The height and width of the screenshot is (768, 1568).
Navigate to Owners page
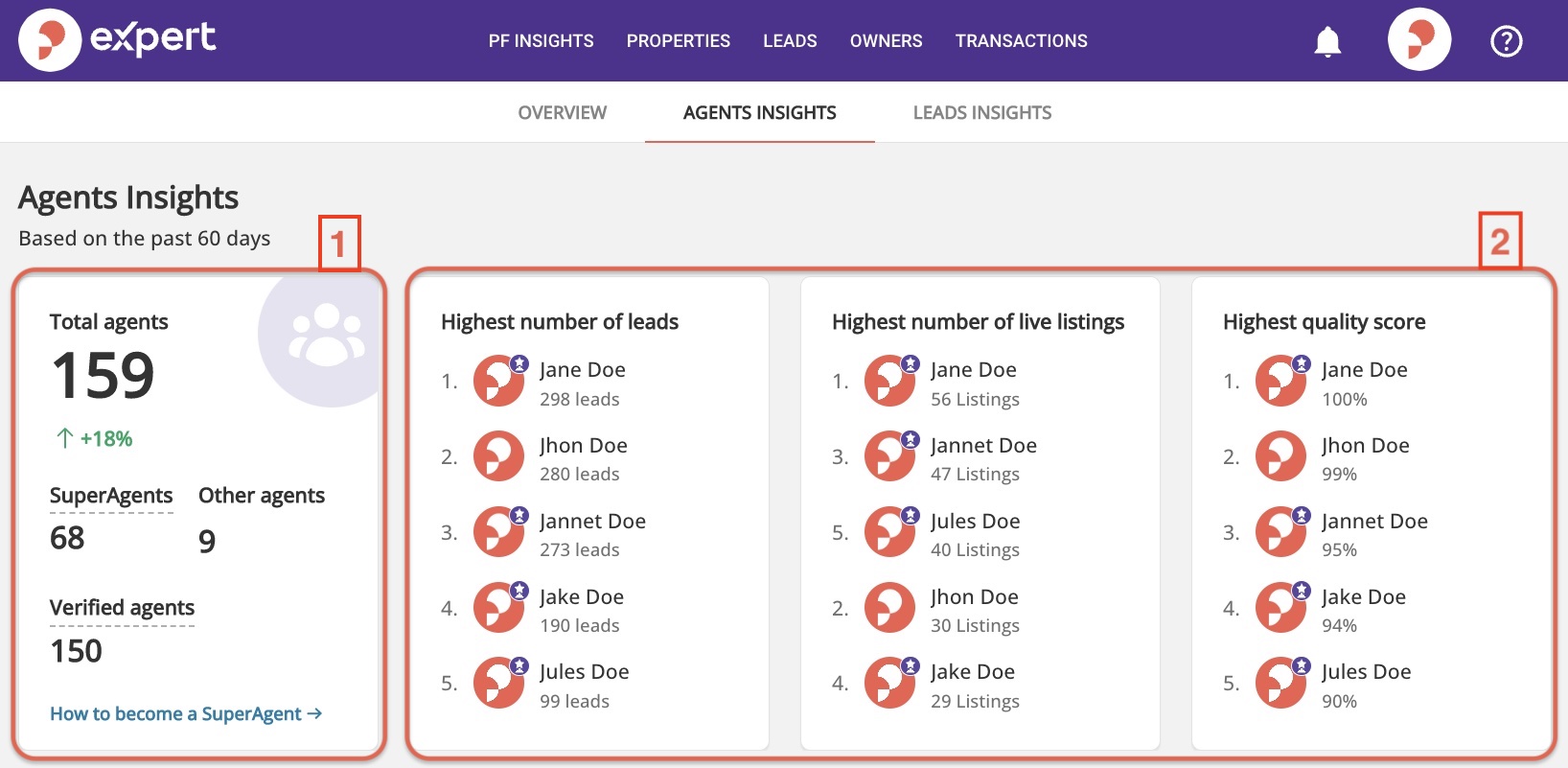886,41
